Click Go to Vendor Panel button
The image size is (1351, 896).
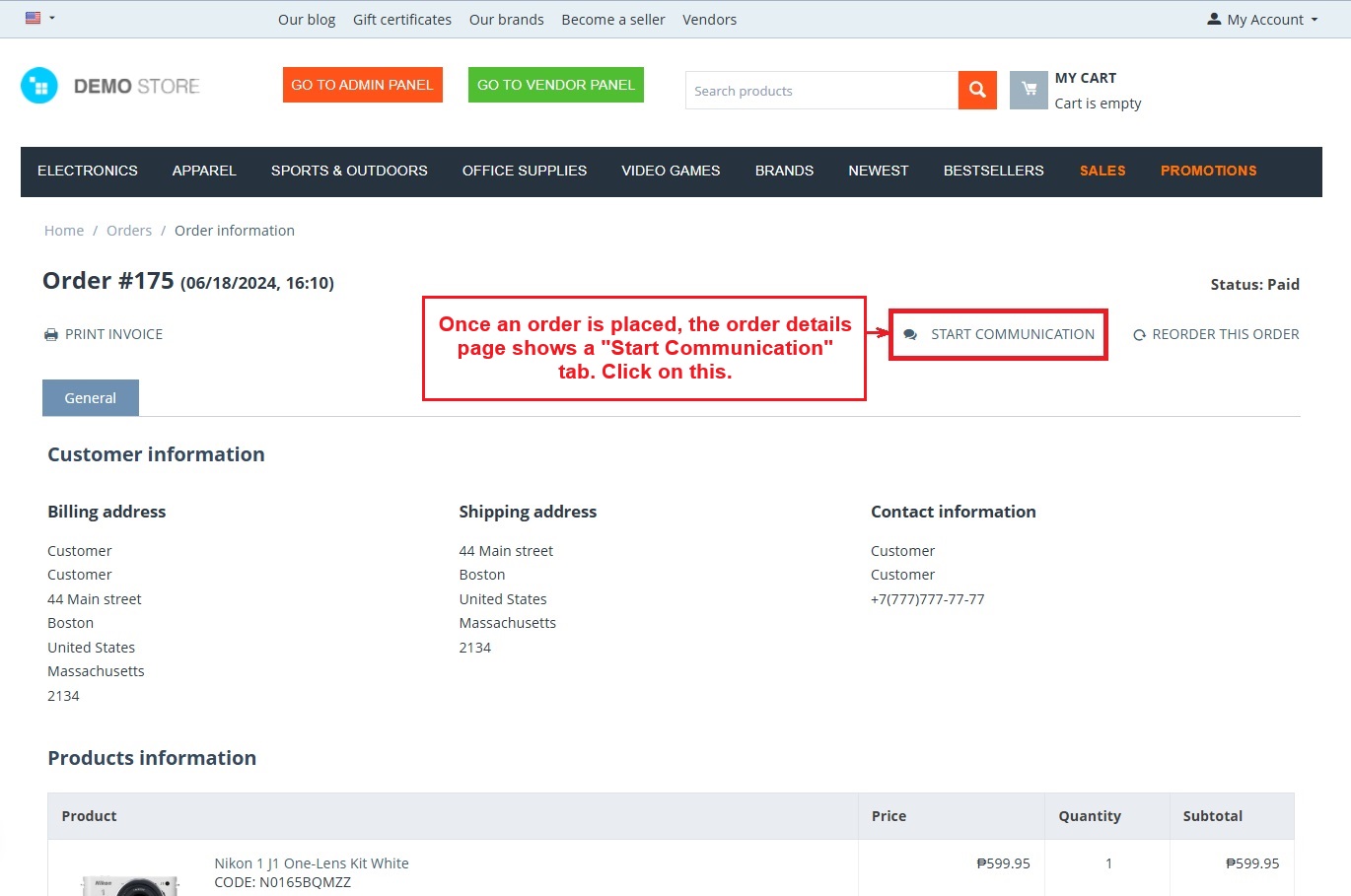(x=556, y=85)
